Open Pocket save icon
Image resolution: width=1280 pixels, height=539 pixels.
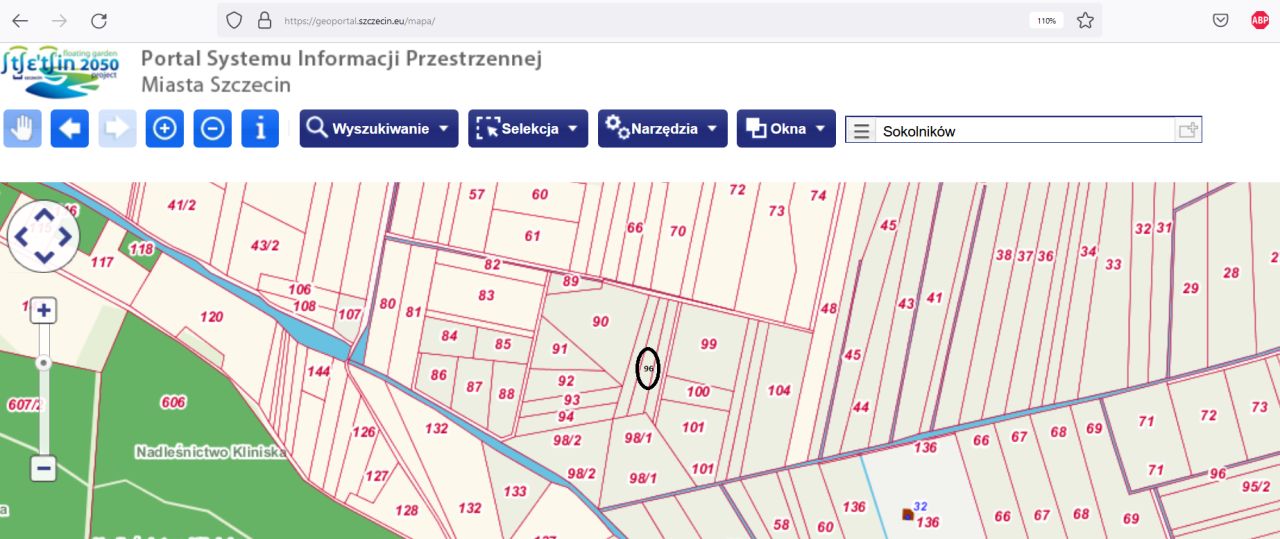pos(1221,20)
